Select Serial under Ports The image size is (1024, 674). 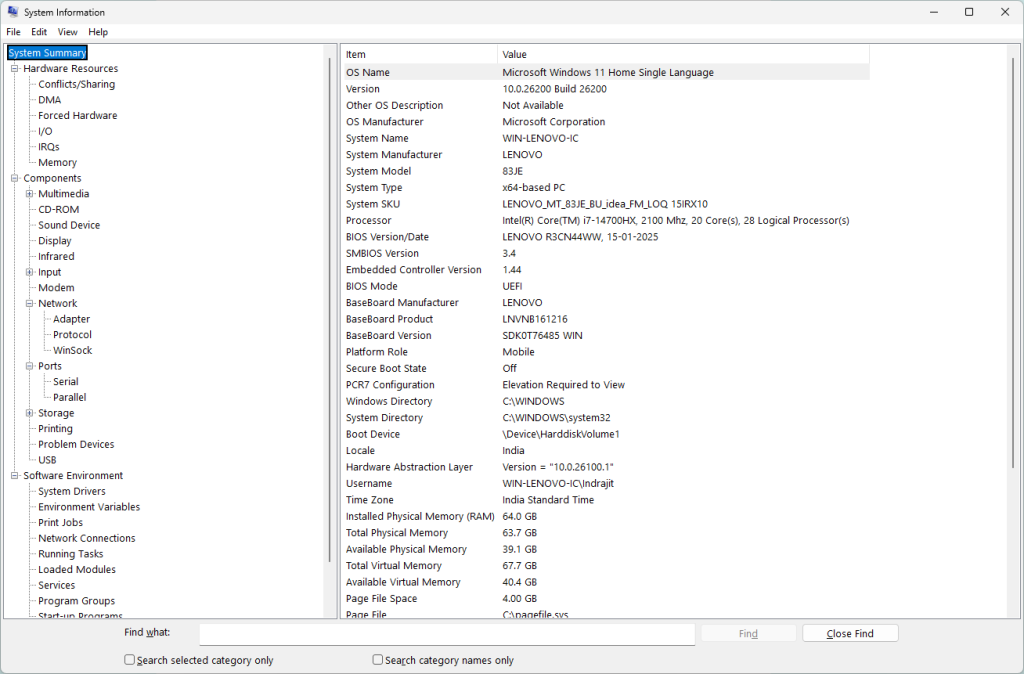(x=66, y=382)
